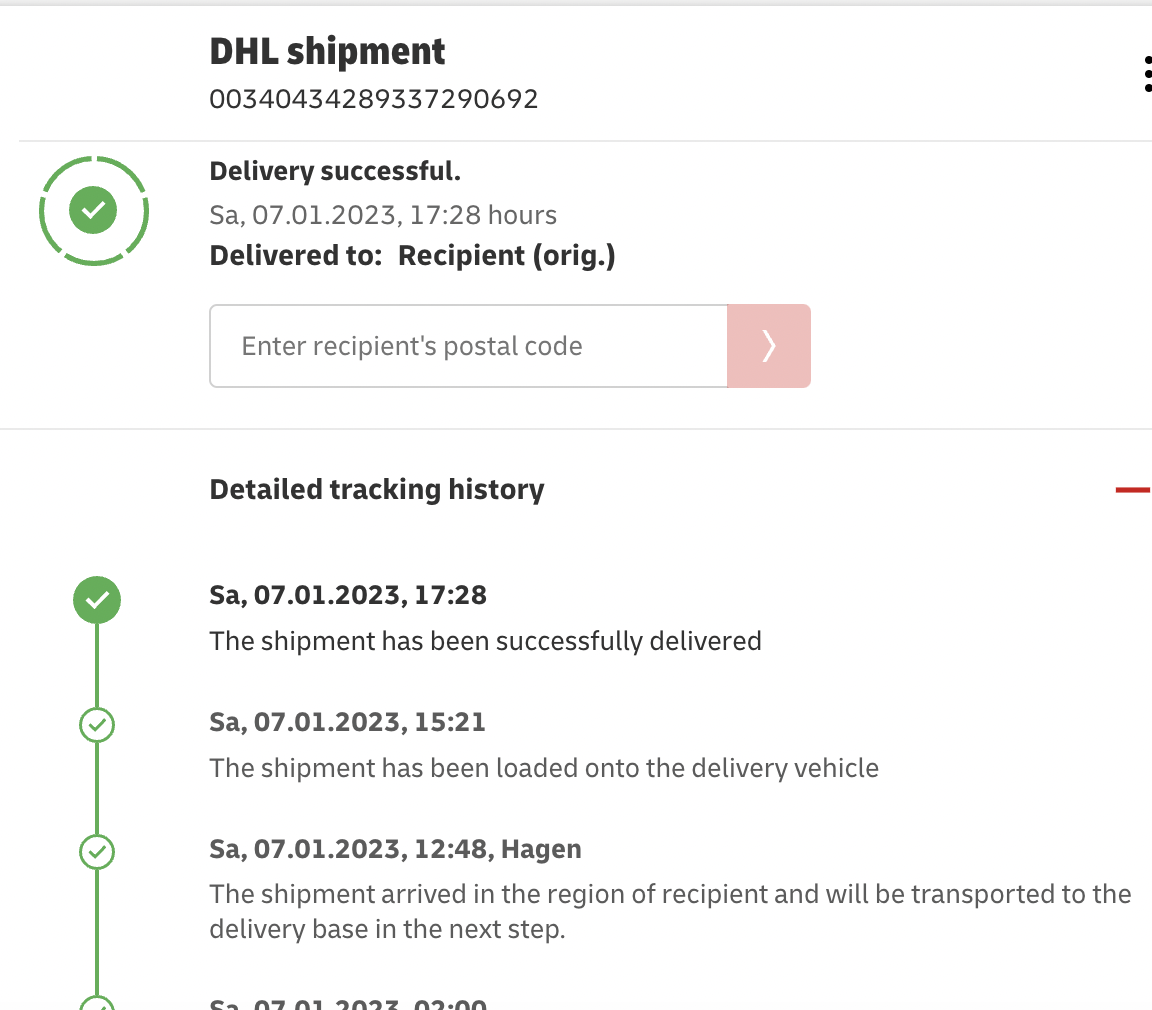Image resolution: width=1152 pixels, height=1010 pixels.
Task: Click the checkmark marker beside Hagen 12:48 event
Action: tap(97, 852)
